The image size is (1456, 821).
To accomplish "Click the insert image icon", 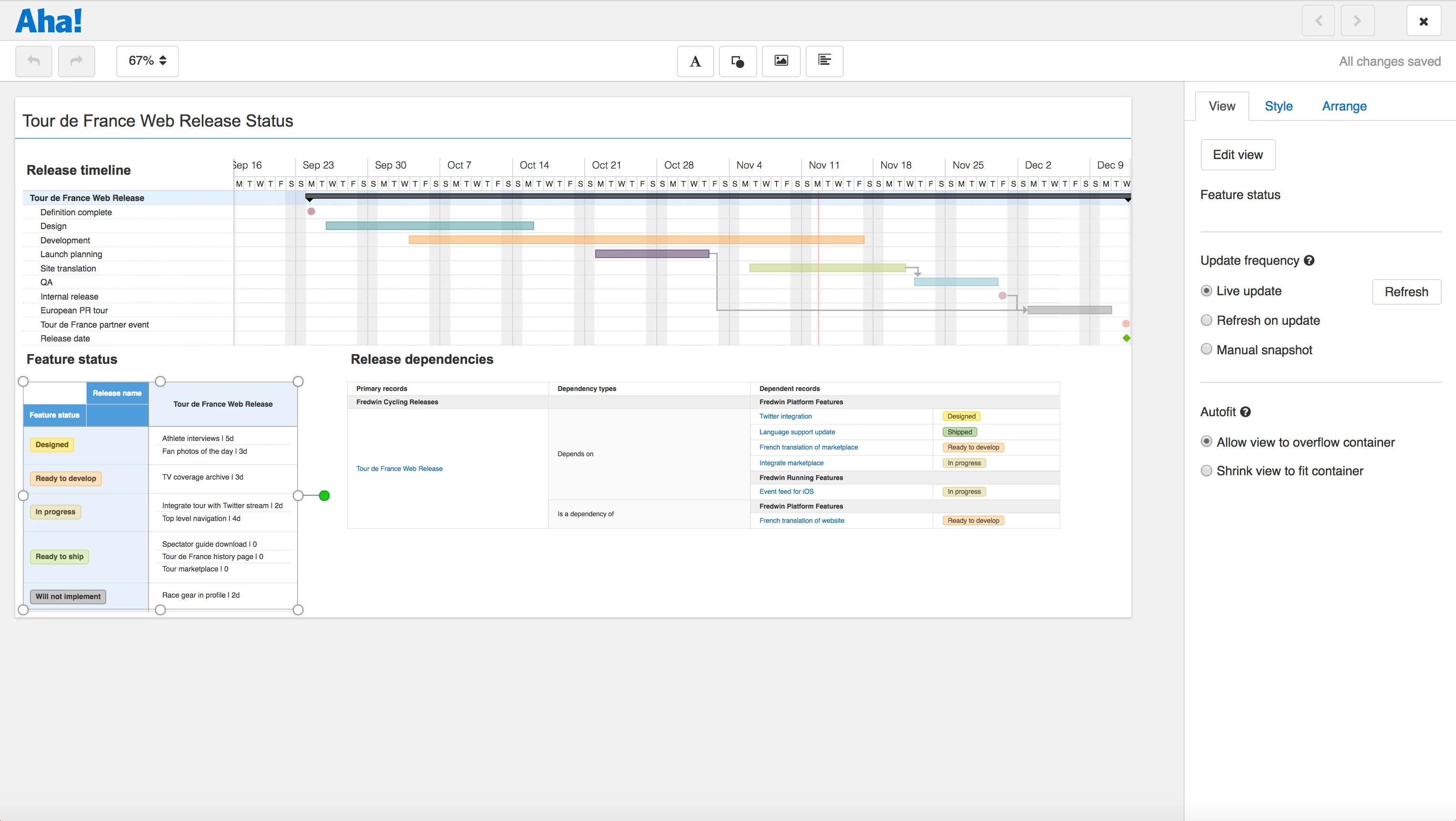I will pyautogui.click(x=780, y=61).
